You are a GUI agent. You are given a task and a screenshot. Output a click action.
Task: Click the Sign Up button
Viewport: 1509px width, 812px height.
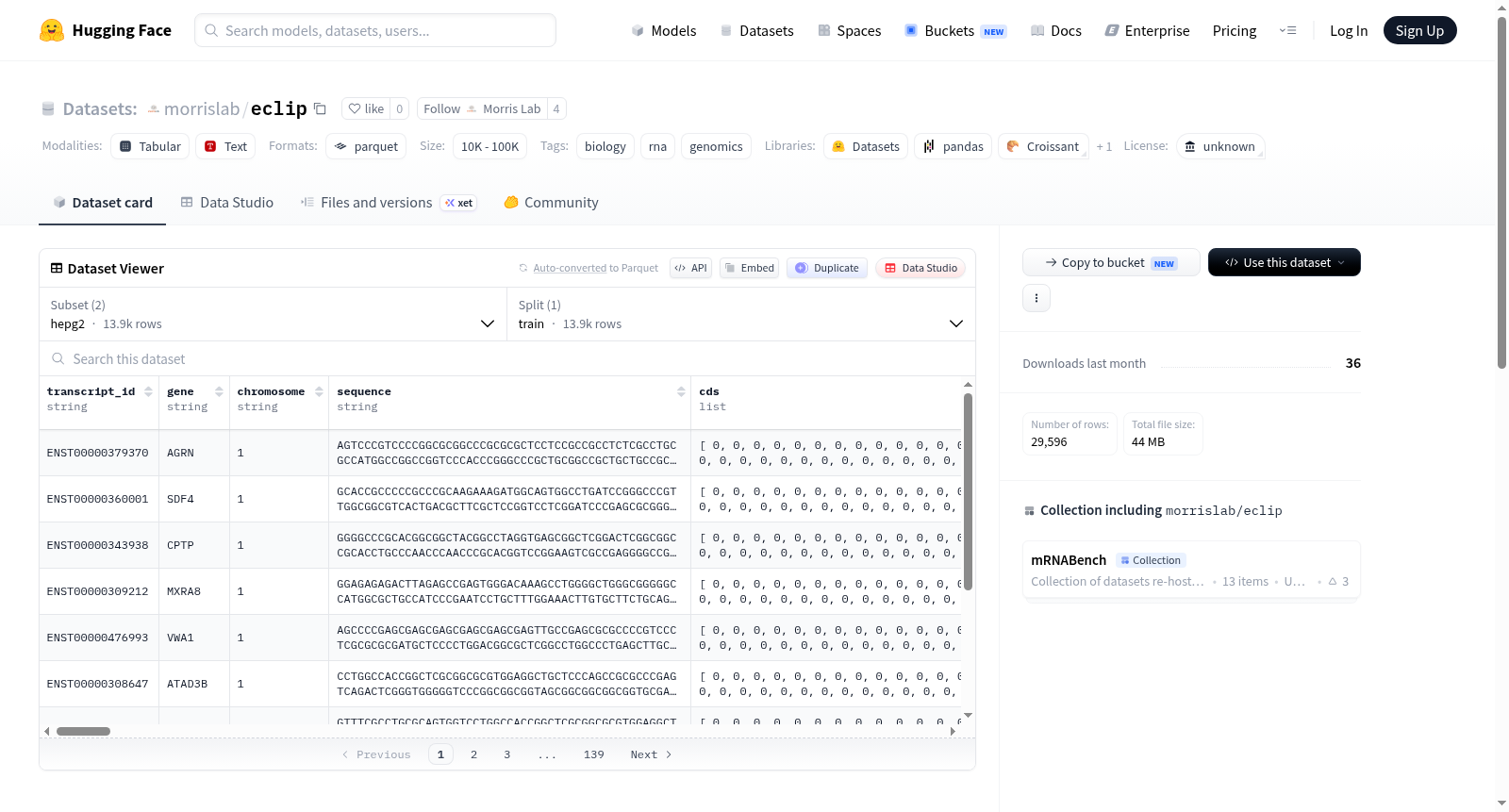point(1420,30)
